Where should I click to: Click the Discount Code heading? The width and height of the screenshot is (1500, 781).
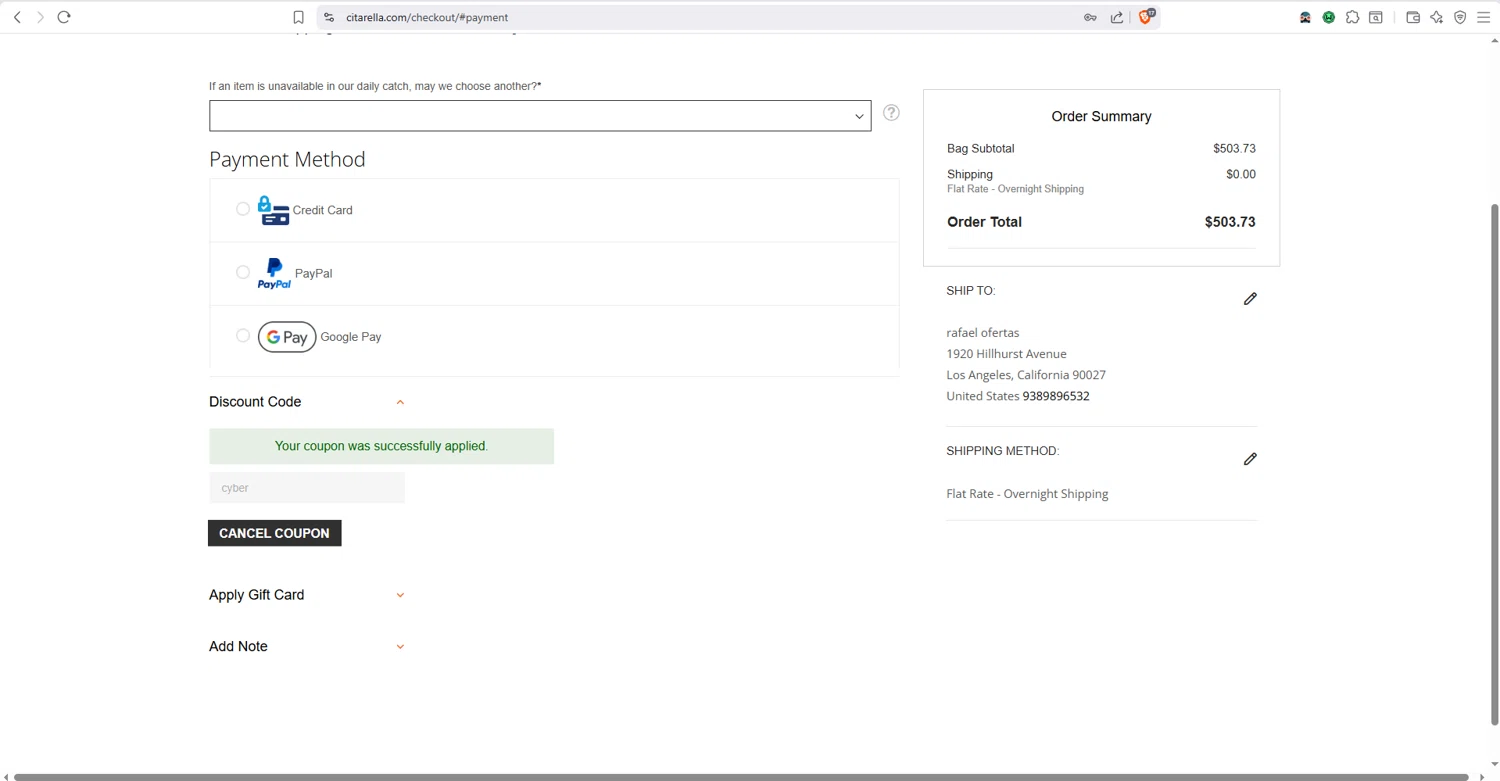pyautogui.click(x=255, y=402)
